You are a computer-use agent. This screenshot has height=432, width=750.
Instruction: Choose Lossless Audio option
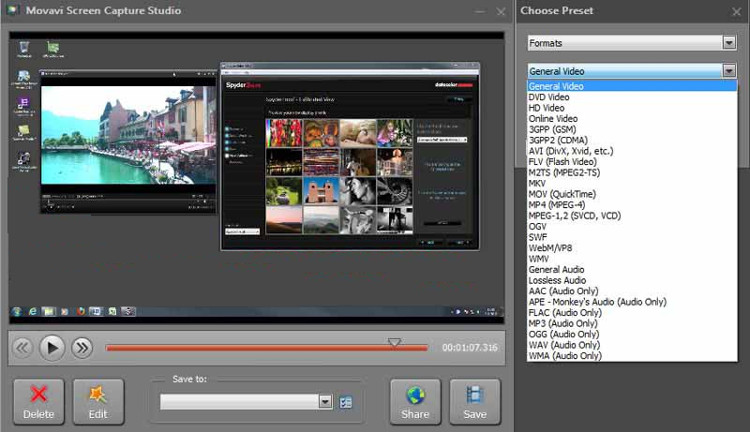tap(632, 280)
